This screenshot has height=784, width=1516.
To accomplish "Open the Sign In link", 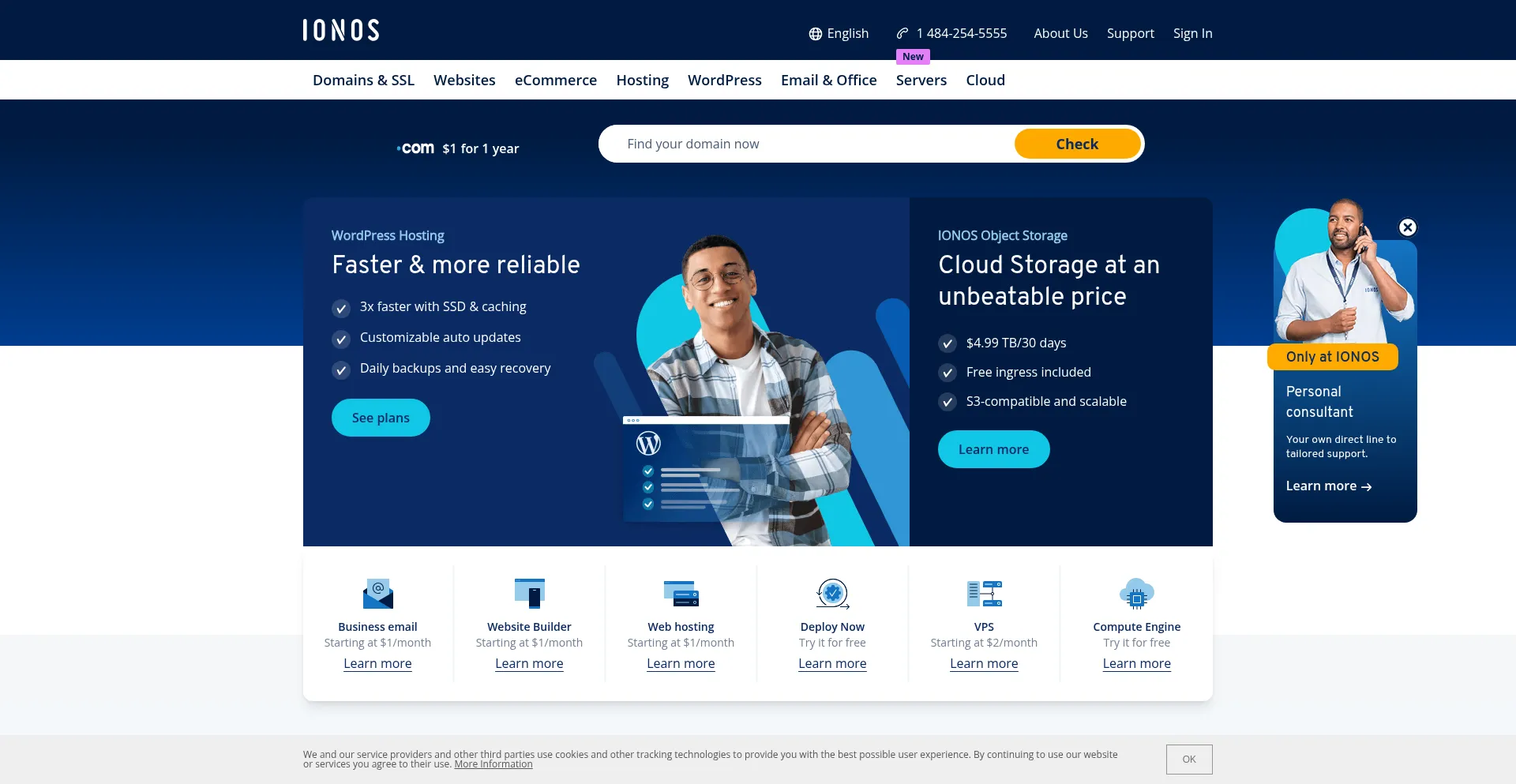I will pos(1192,33).
